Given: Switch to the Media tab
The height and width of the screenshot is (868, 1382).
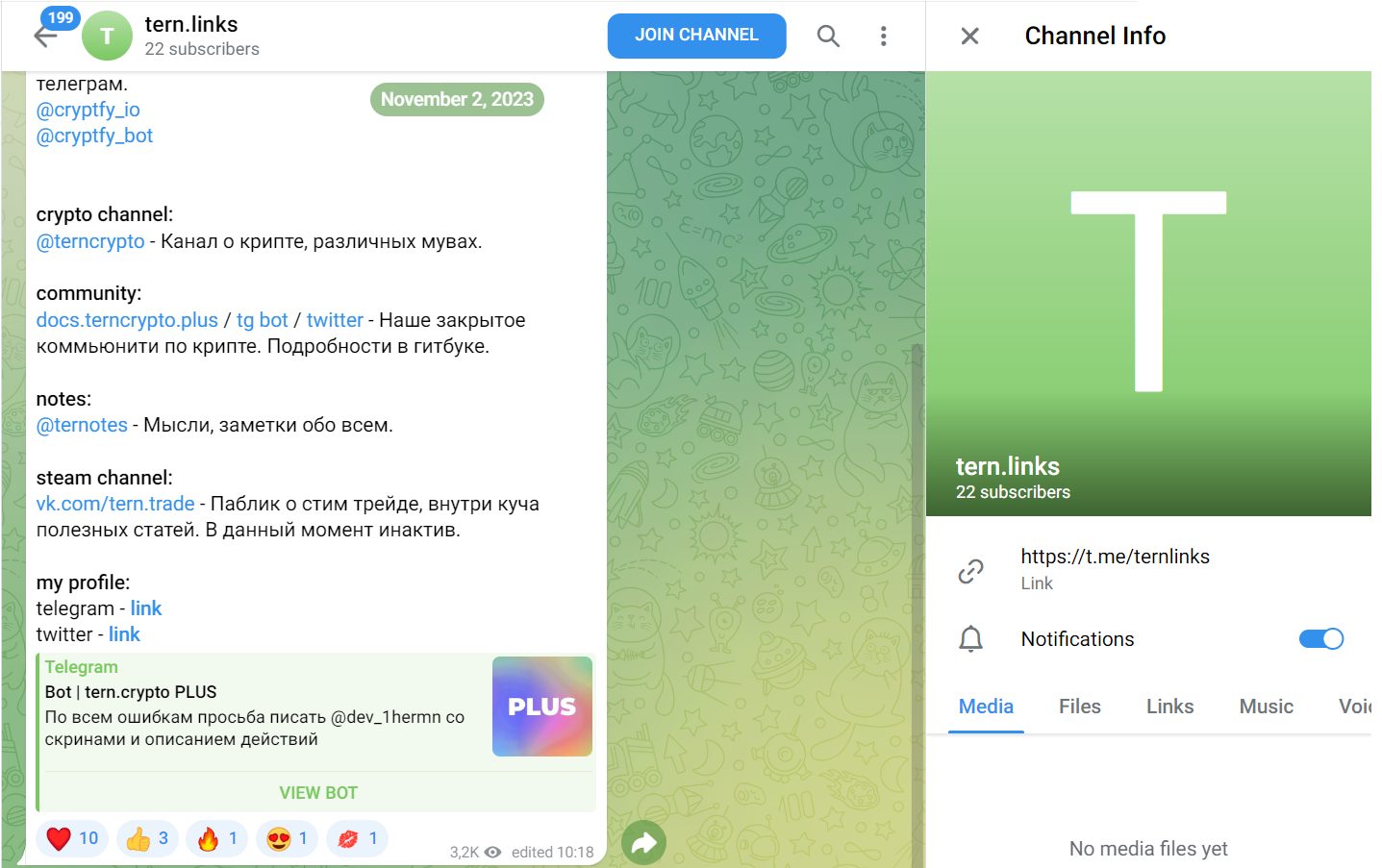Looking at the screenshot, I should [986, 707].
